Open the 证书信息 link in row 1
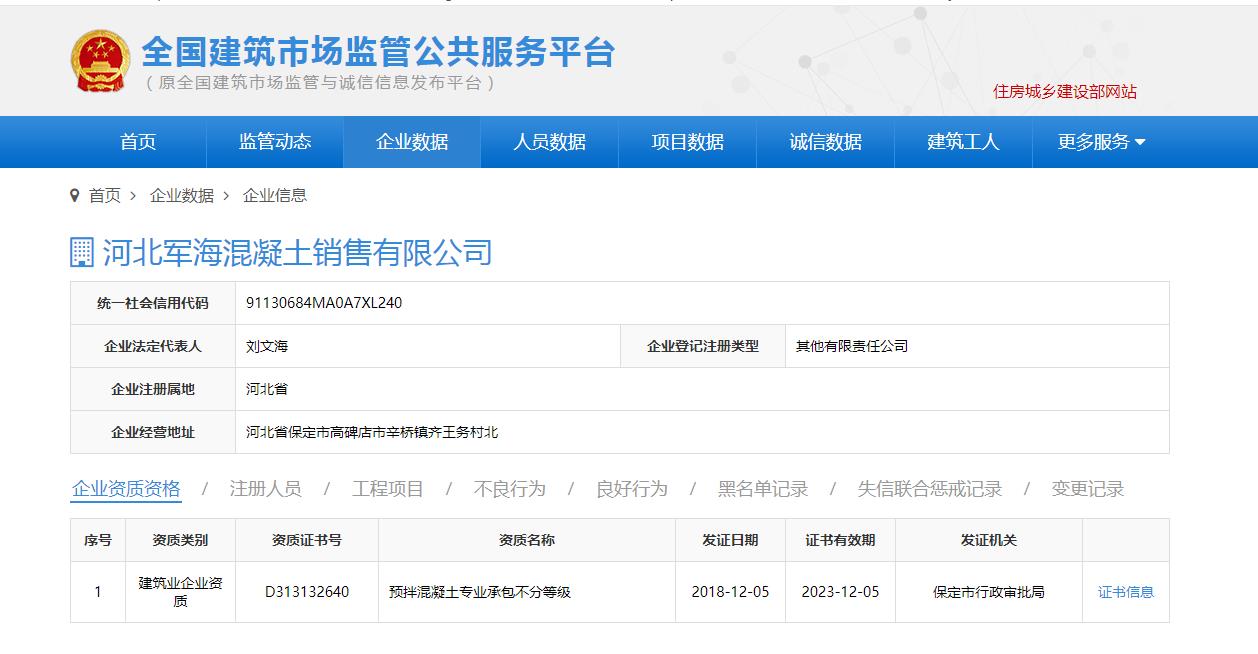Image resolution: width=1258 pixels, height=654 pixels. pos(1126,592)
